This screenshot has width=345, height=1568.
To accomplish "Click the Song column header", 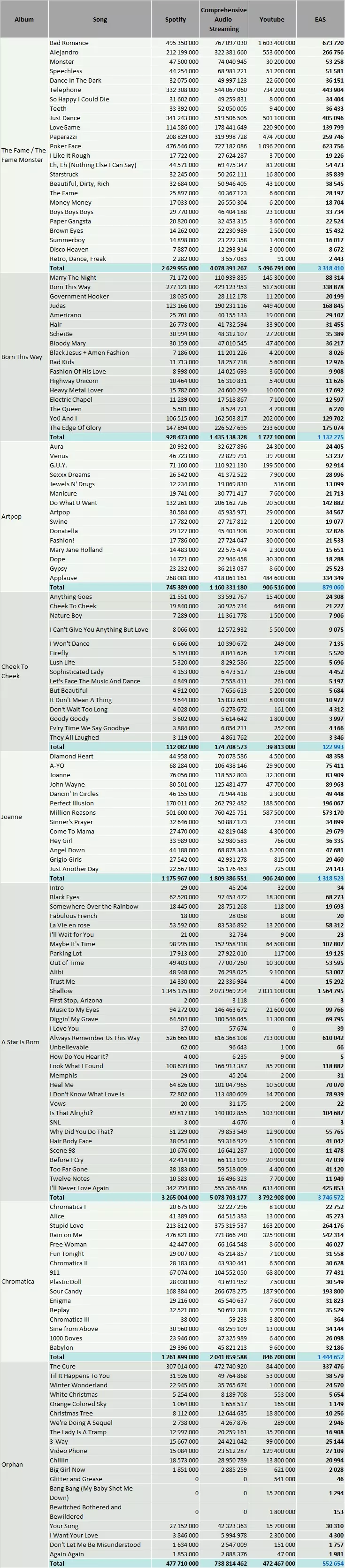I will (x=100, y=20).
